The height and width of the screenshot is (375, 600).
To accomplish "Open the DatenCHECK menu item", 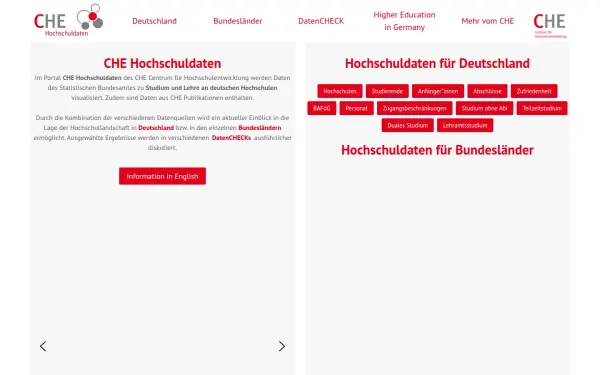I will [x=321, y=21].
